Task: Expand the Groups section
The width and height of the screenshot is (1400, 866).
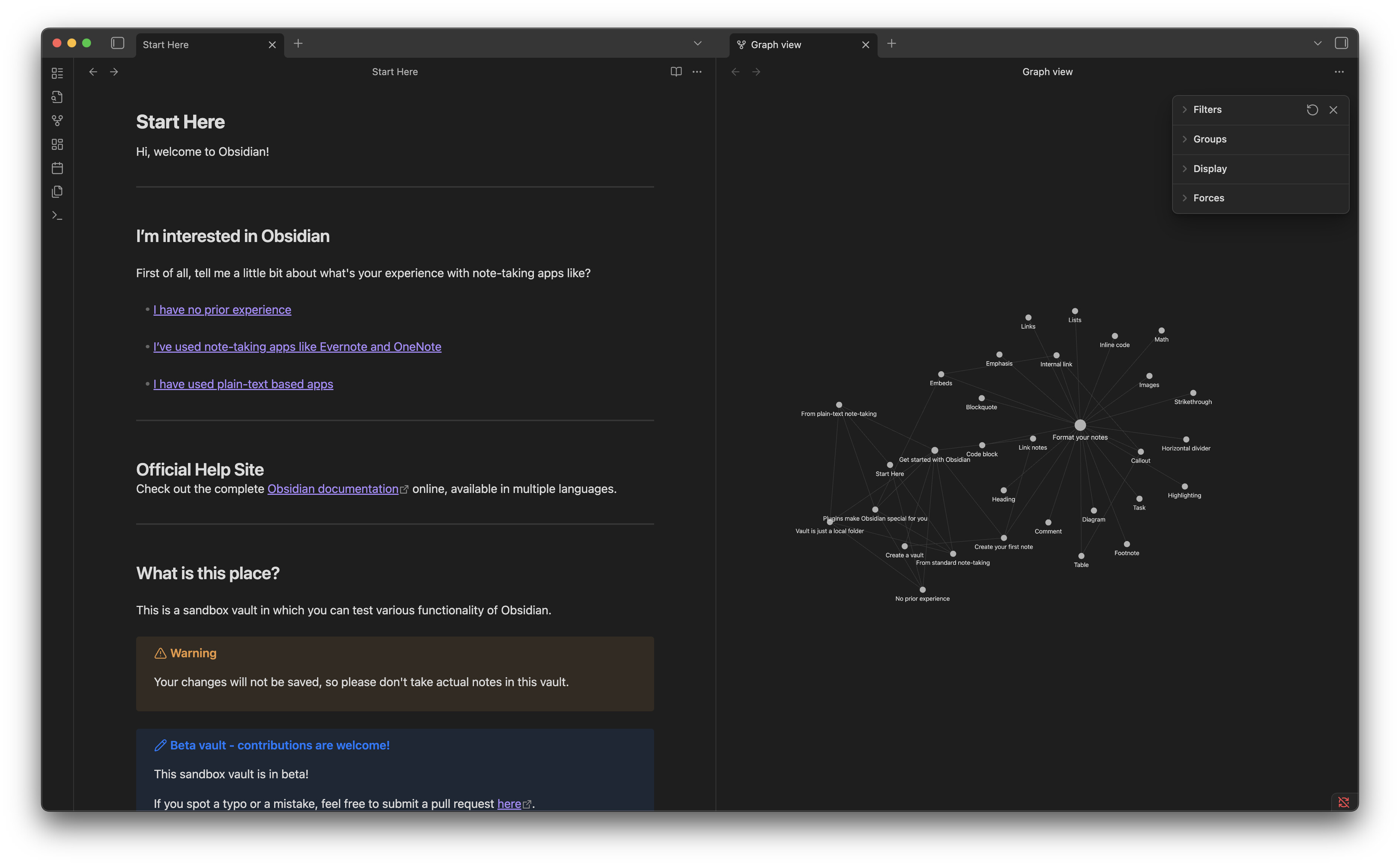Action: click(1209, 139)
